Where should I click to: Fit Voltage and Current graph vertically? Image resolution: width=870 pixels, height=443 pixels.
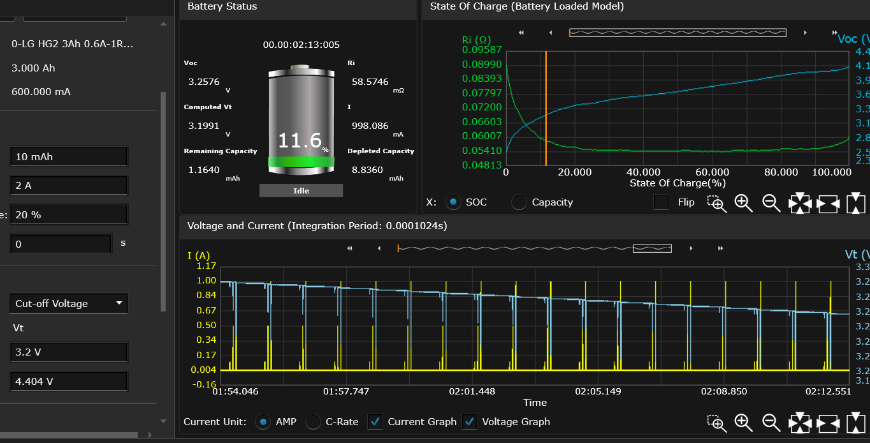855,424
